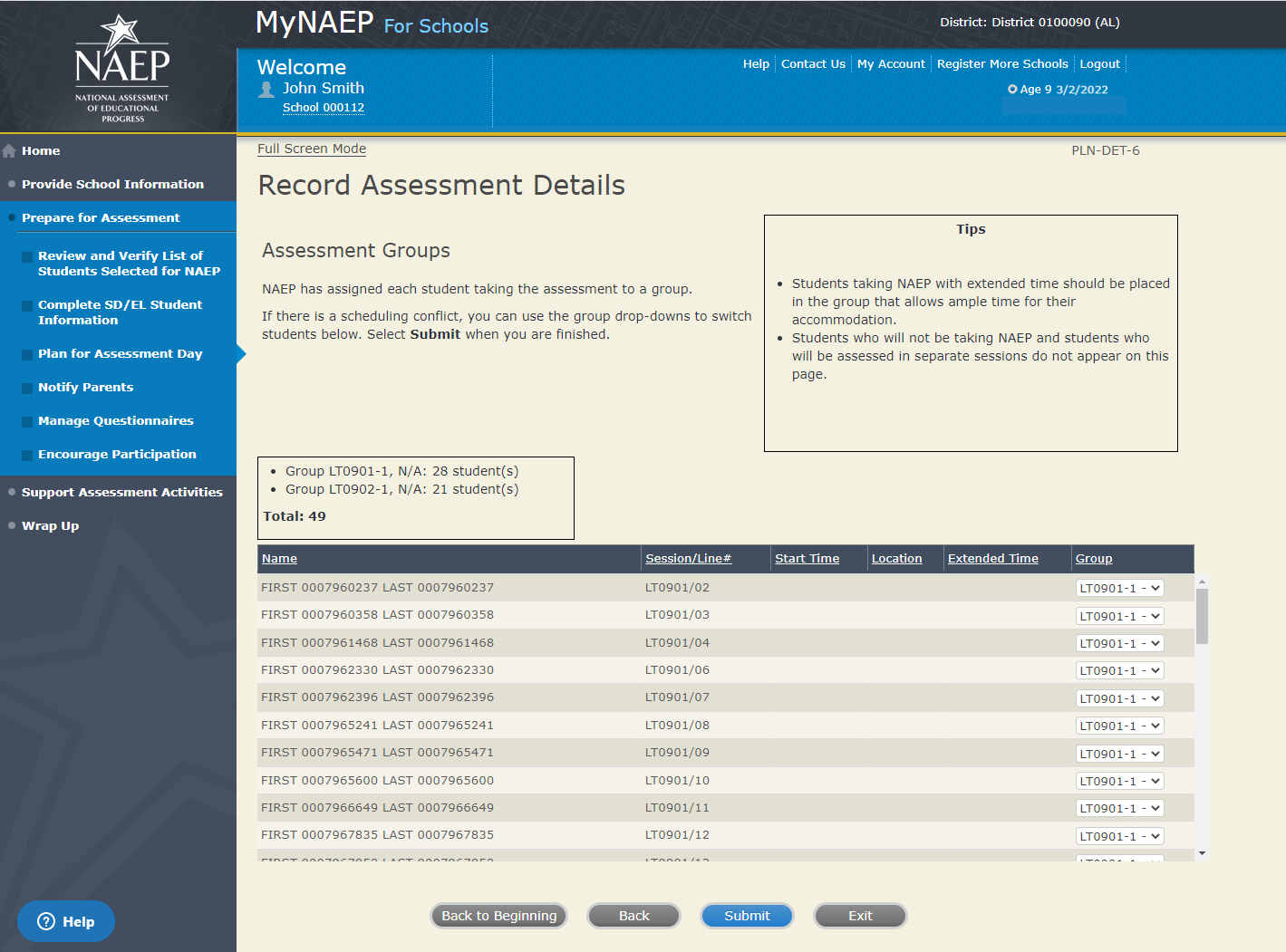Sort table by Extended Time column

click(x=992, y=558)
